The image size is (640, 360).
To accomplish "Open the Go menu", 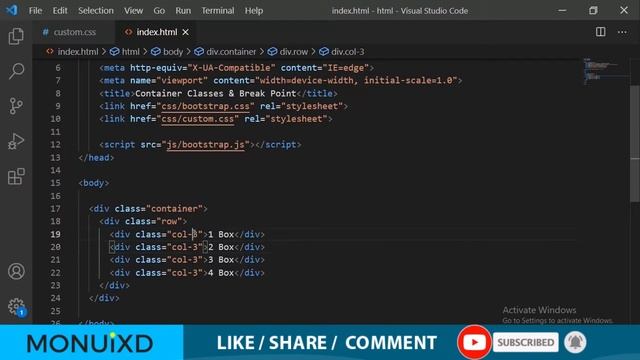I will coord(159,11).
